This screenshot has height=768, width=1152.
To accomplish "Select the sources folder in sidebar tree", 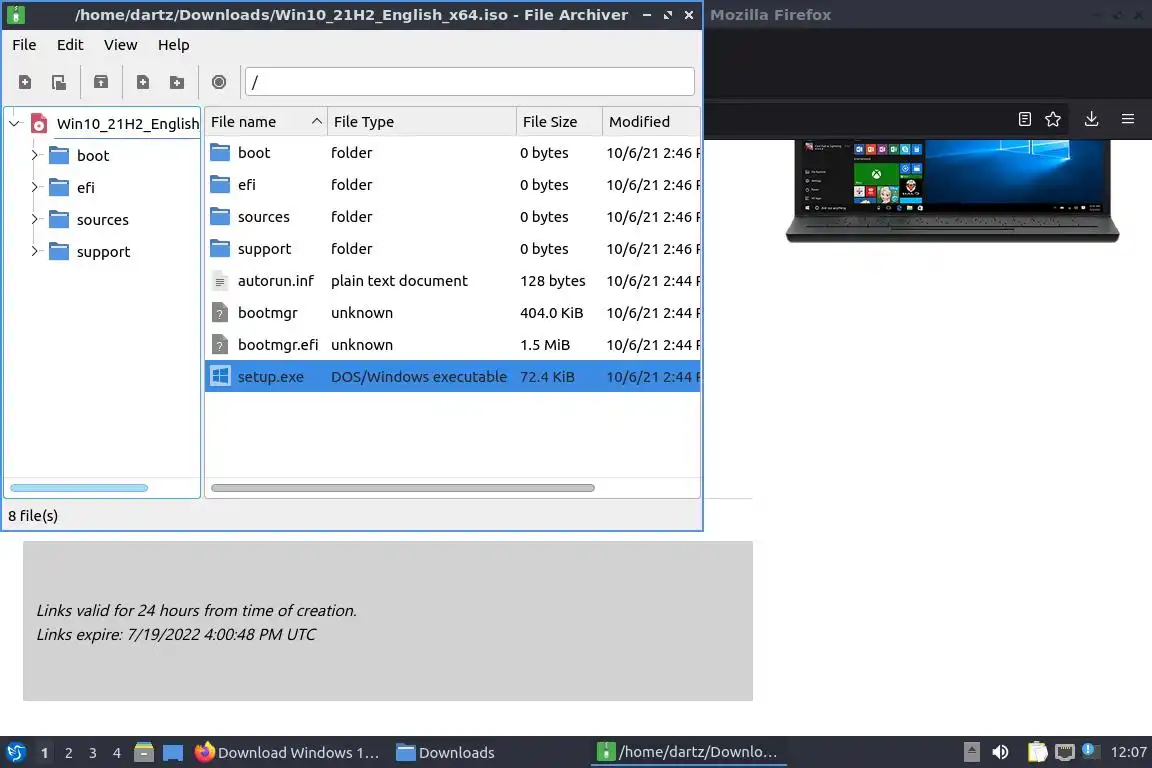I will tap(88, 219).
